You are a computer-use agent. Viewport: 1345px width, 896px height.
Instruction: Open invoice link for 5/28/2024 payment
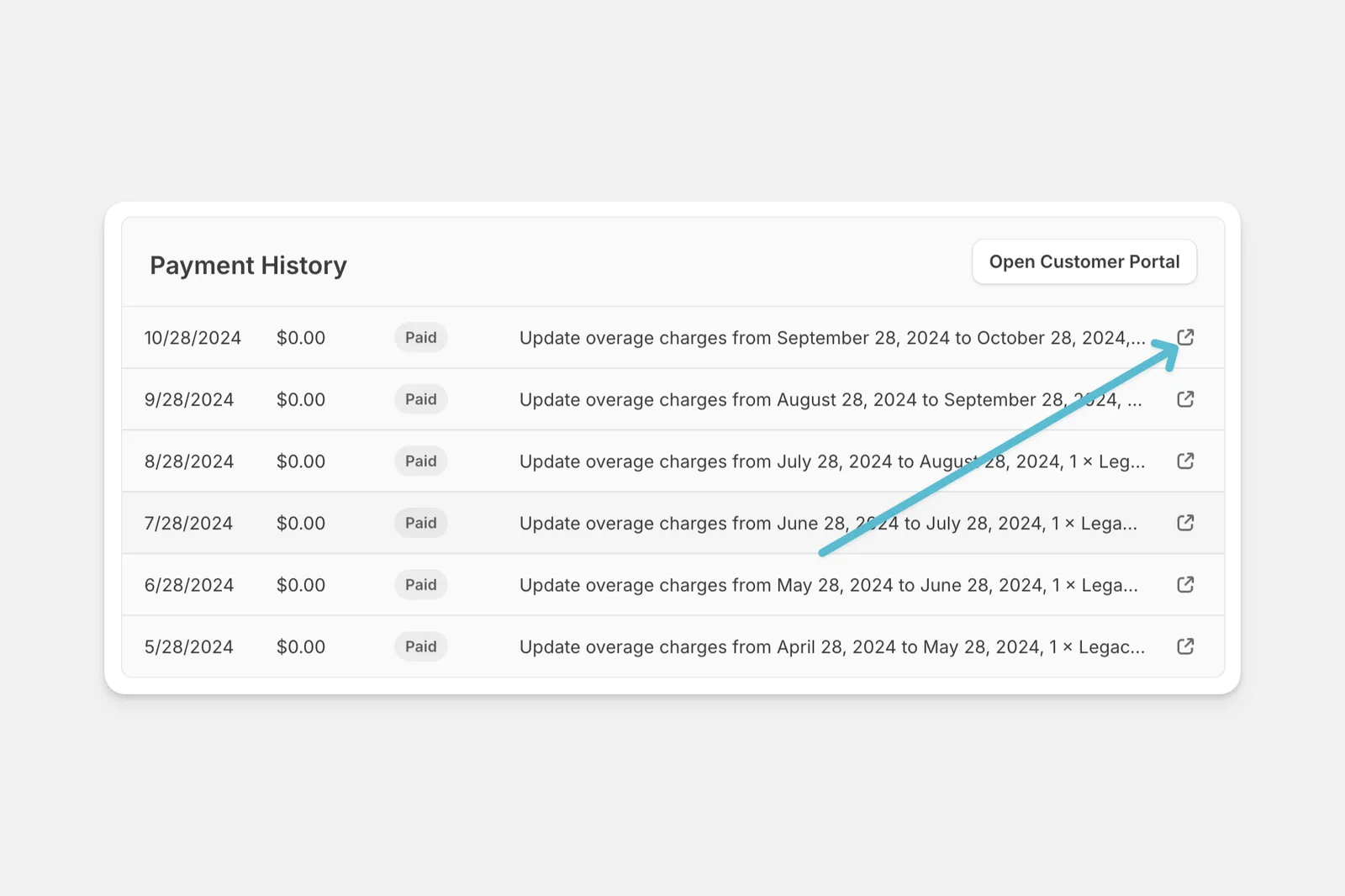(1185, 646)
